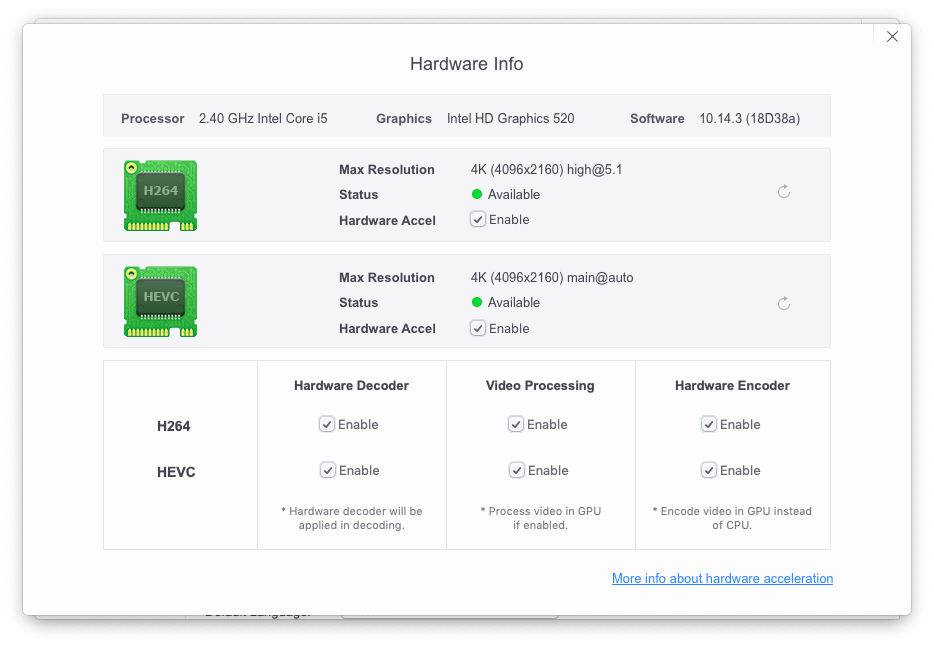The image size is (934, 646).
Task: Open More info about hardware acceleration link
Action: 722,578
